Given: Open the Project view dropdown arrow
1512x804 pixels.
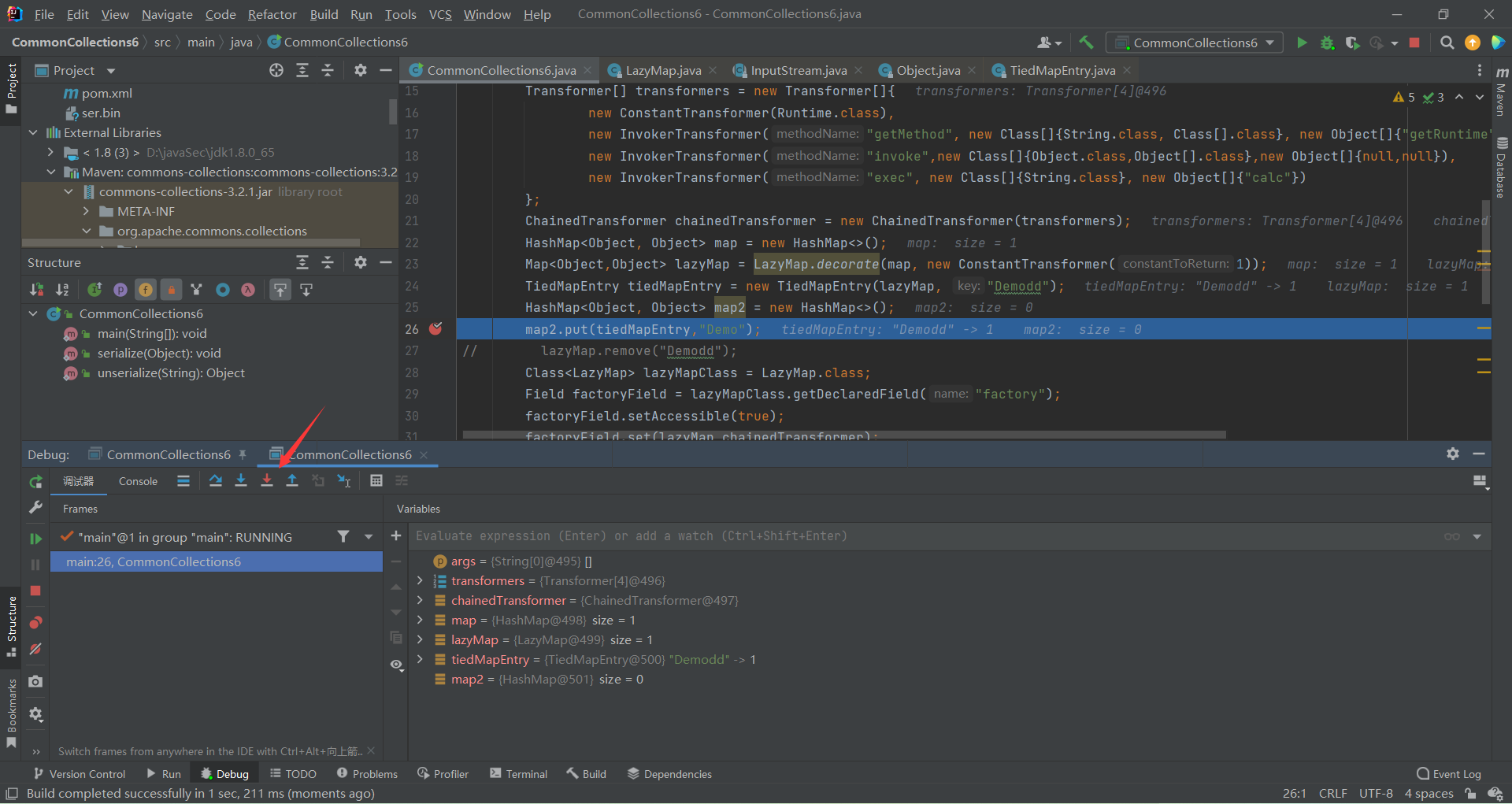Looking at the screenshot, I should tap(110, 71).
